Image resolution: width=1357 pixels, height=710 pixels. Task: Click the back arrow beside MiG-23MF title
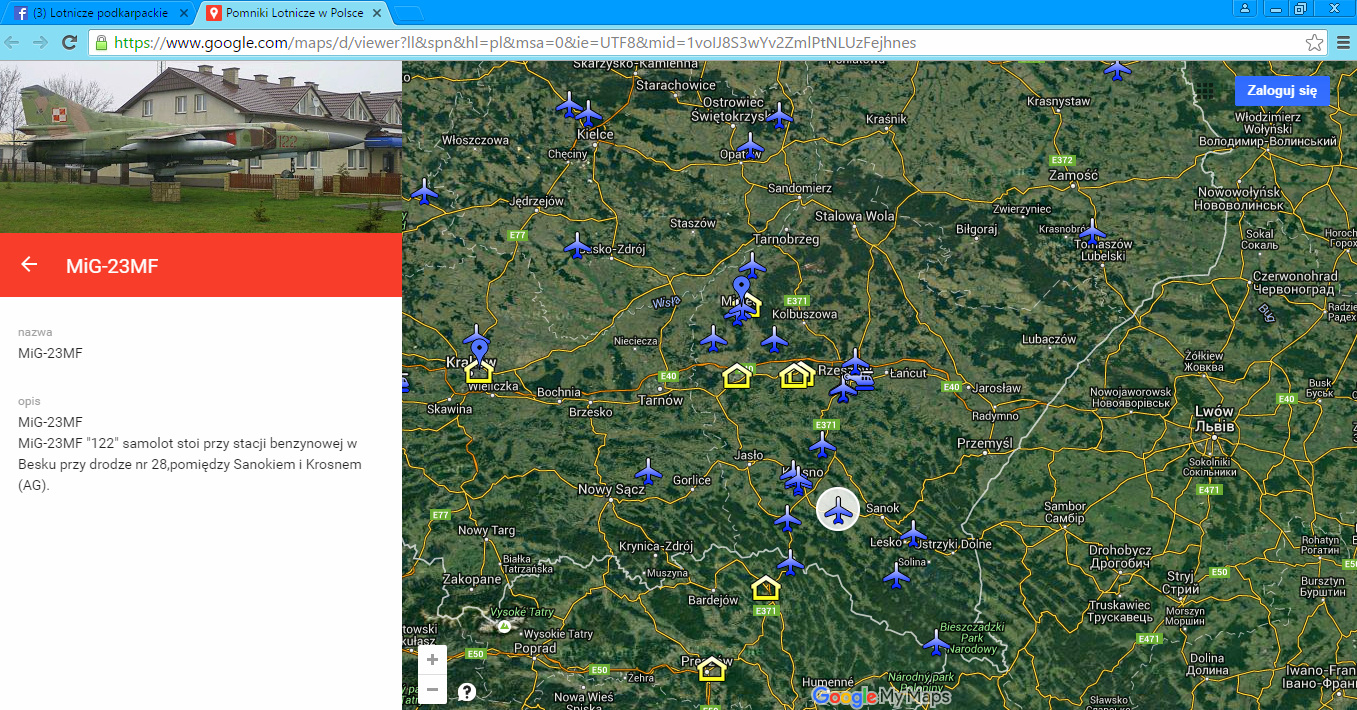coord(30,264)
